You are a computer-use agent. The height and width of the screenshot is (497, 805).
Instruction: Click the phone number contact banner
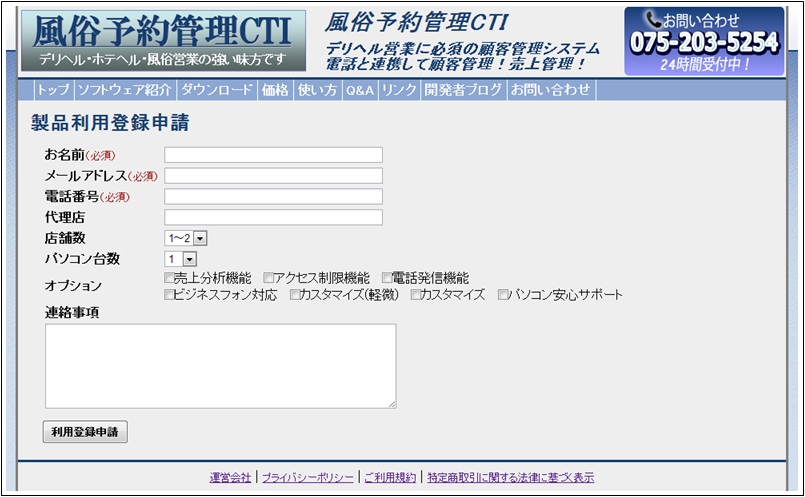click(x=704, y=41)
